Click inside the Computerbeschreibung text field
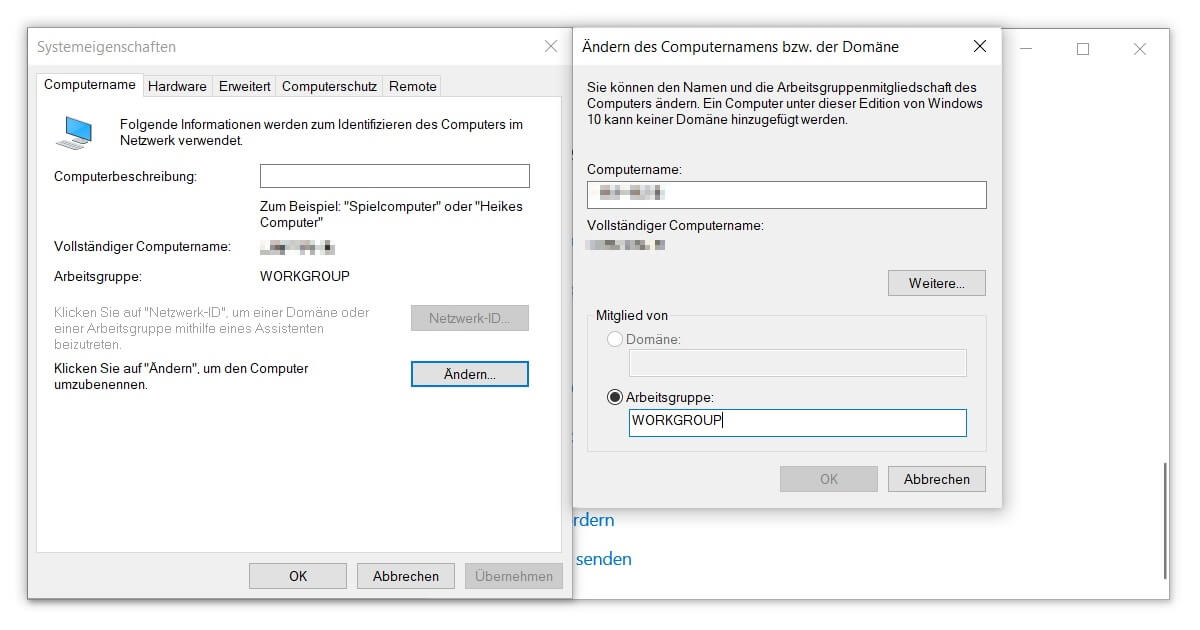This screenshot has width=1200, height=630. pos(394,175)
